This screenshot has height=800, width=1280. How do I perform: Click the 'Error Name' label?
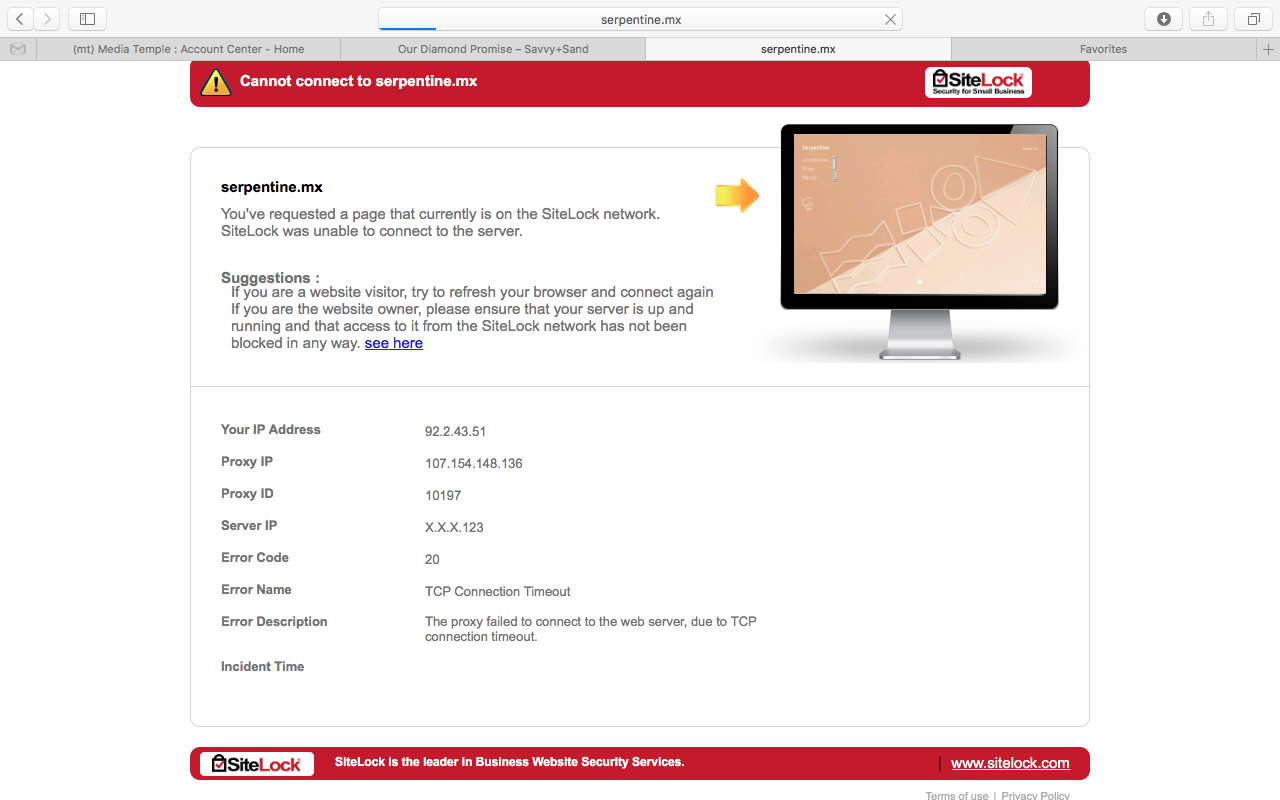pyautogui.click(x=256, y=590)
